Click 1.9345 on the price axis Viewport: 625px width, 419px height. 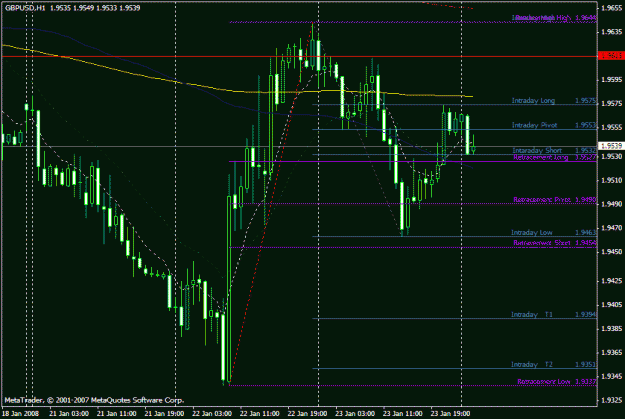613,376
